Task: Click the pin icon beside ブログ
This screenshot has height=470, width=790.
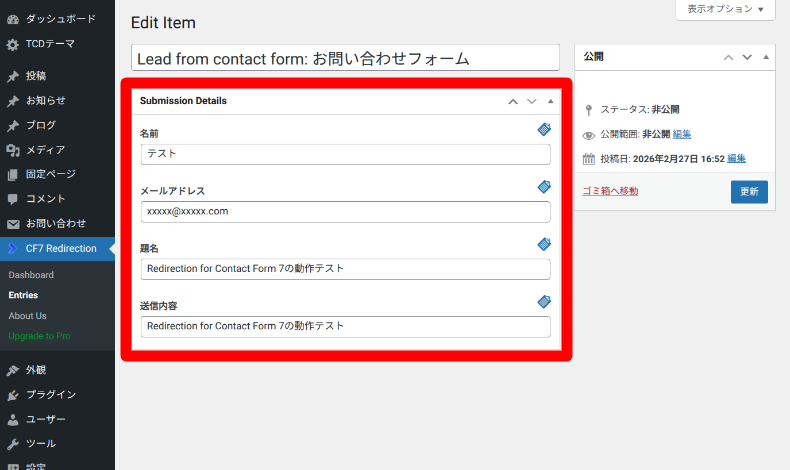Action: (13, 126)
